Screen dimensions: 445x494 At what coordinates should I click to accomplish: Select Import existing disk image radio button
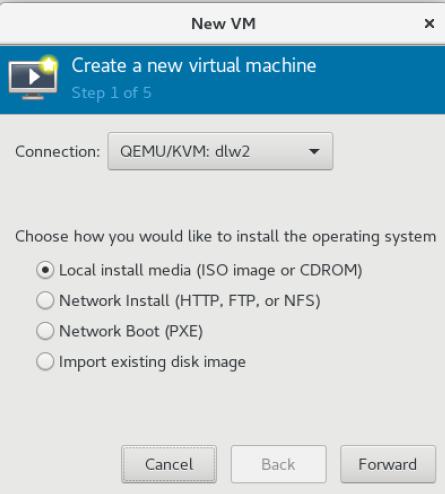(x=45, y=362)
